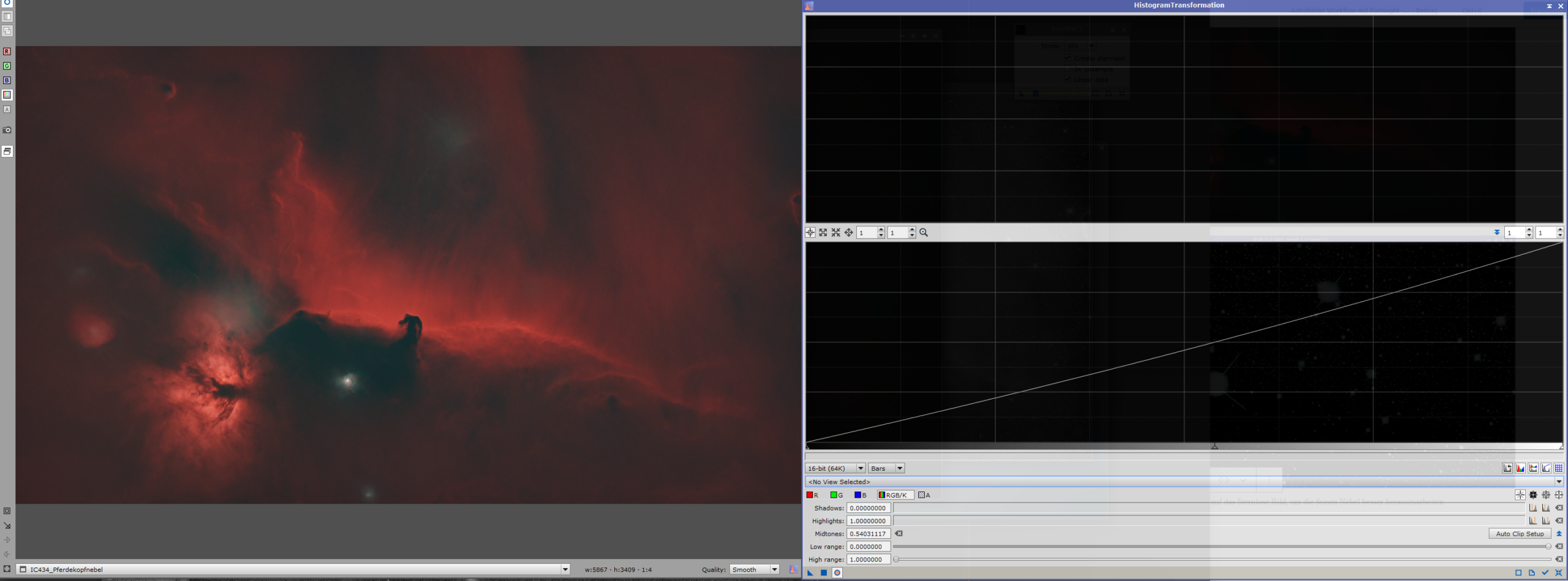Click the blue checkmark icon at bottom right
This screenshot has height=581, width=1568.
(x=1545, y=573)
